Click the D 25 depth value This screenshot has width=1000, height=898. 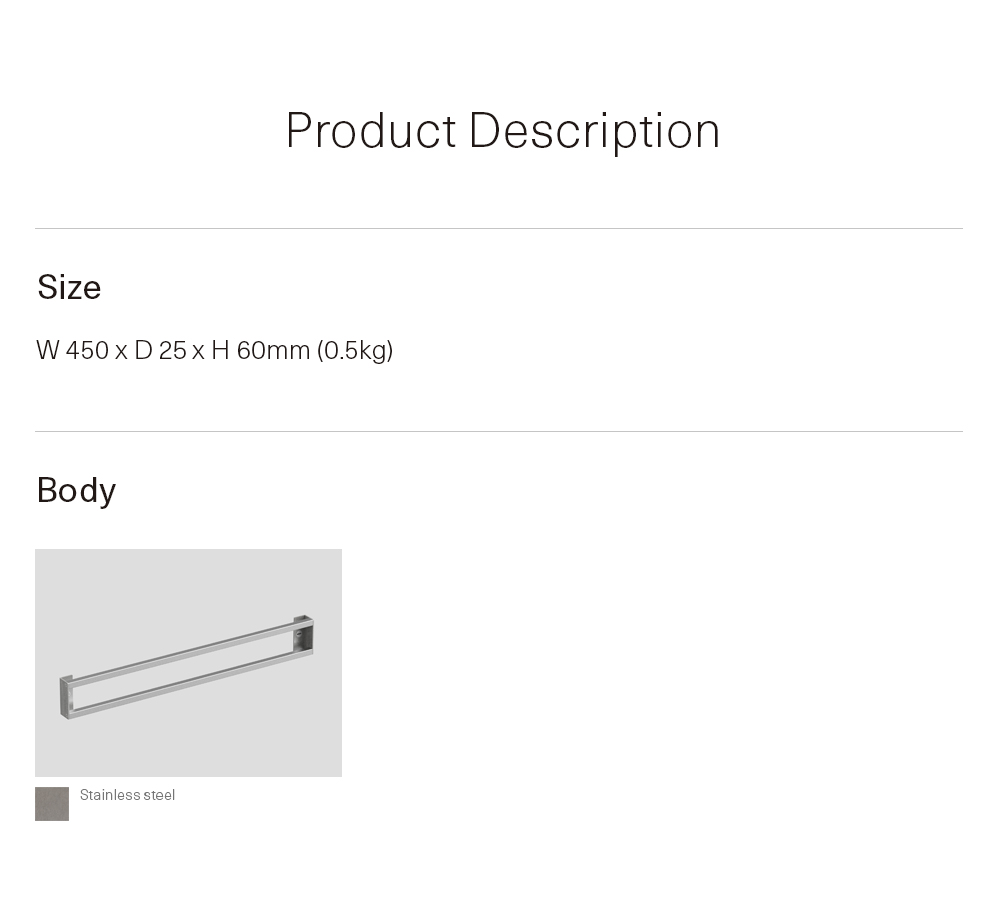160,350
